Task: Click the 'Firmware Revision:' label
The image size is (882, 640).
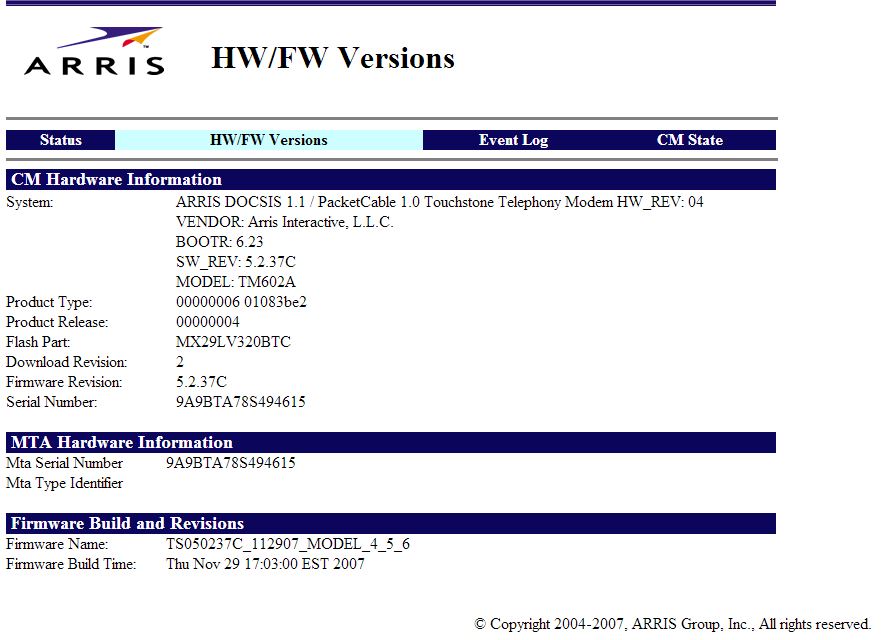Action: click(64, 382)
